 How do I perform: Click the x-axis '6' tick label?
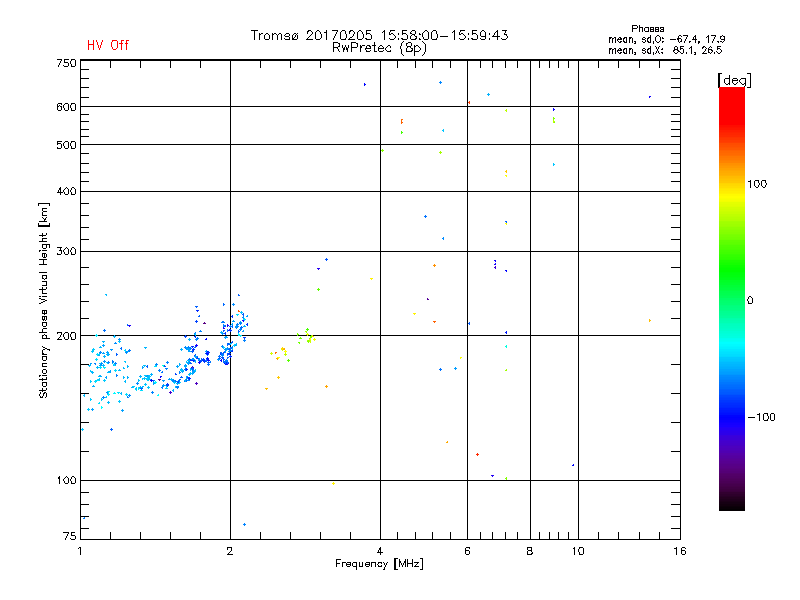coord(467,551)
